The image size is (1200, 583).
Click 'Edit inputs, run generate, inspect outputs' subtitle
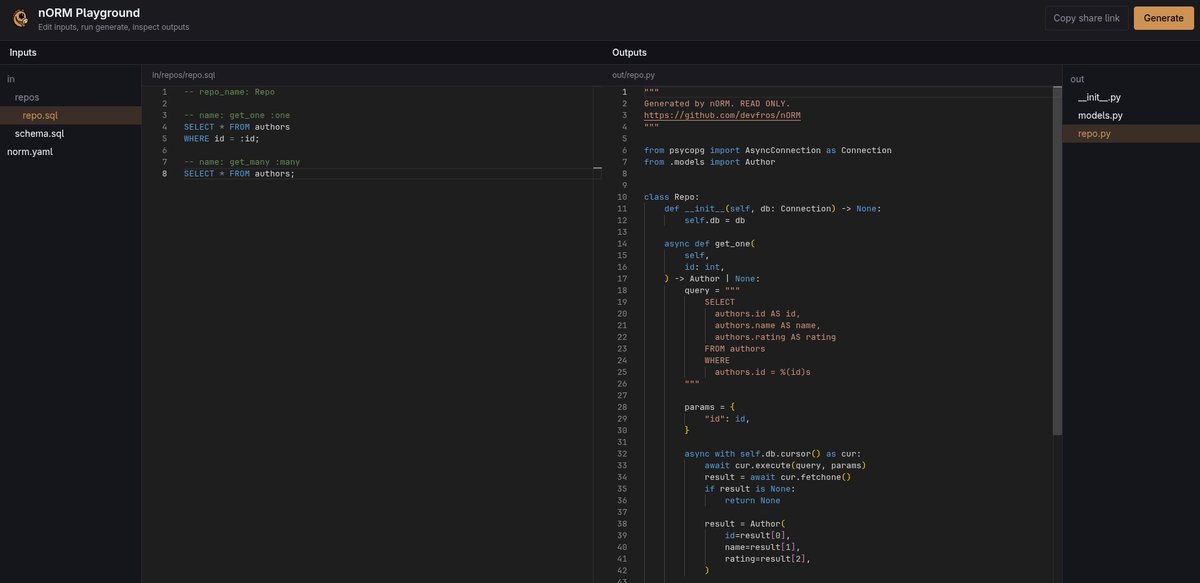tap(113, 27)
